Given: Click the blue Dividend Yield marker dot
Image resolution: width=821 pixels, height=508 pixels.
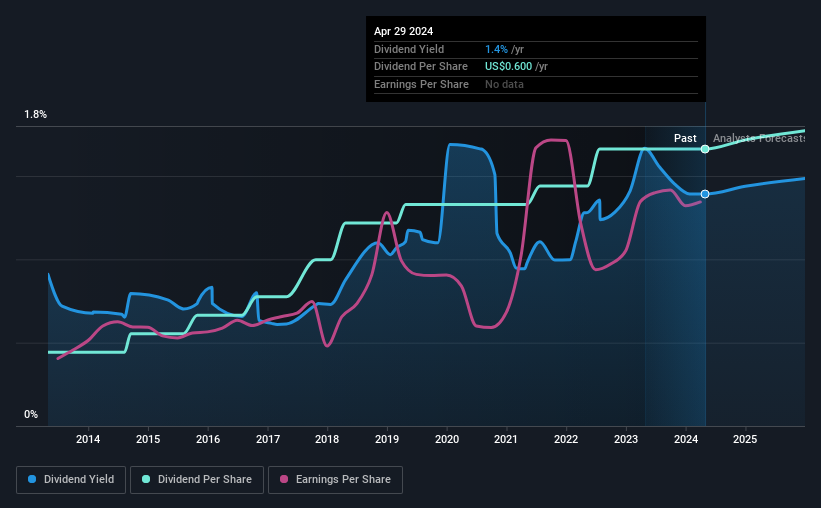Looking at the screenshot, I should 705,194.
